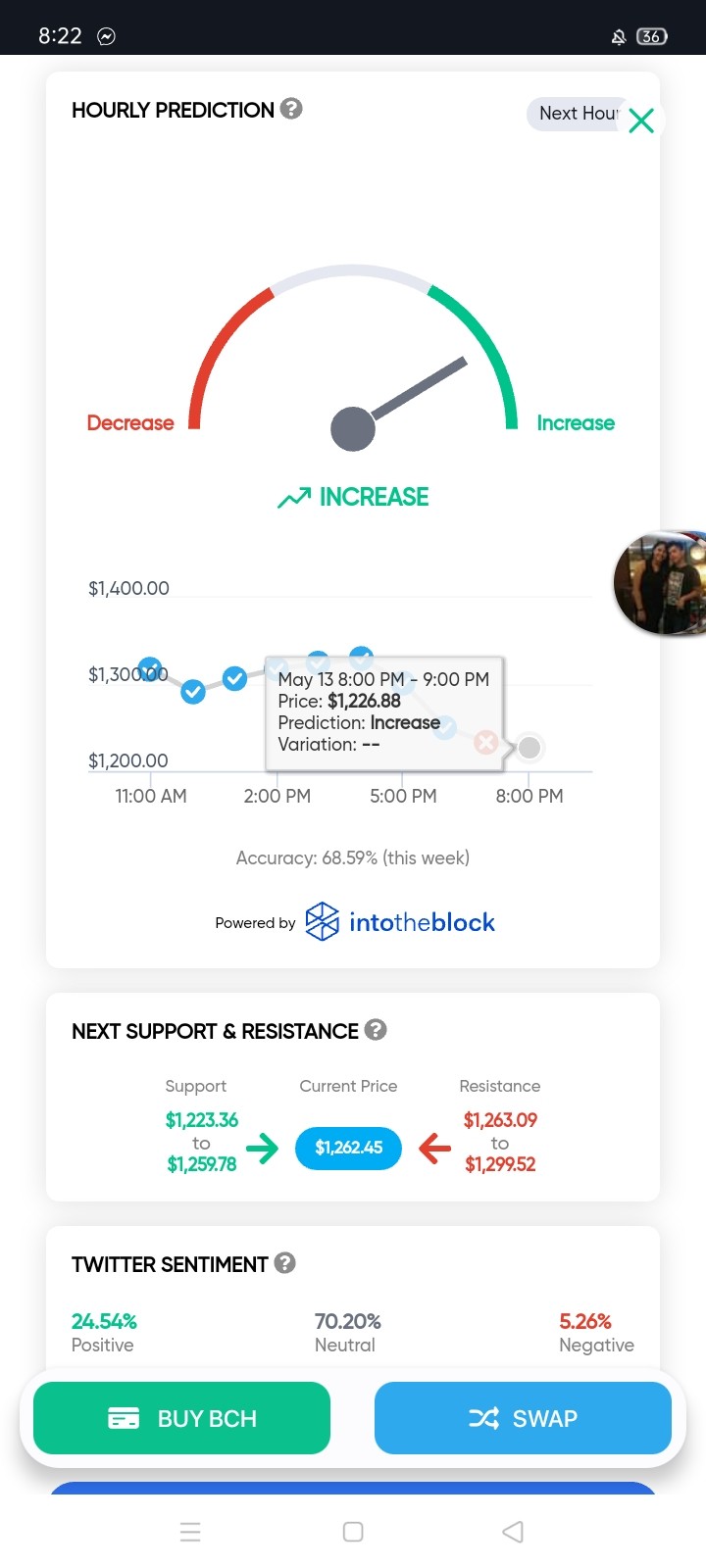706x1568 pixels.
Task: Open the intotheblock logo link
Action: tap(400, 922)
